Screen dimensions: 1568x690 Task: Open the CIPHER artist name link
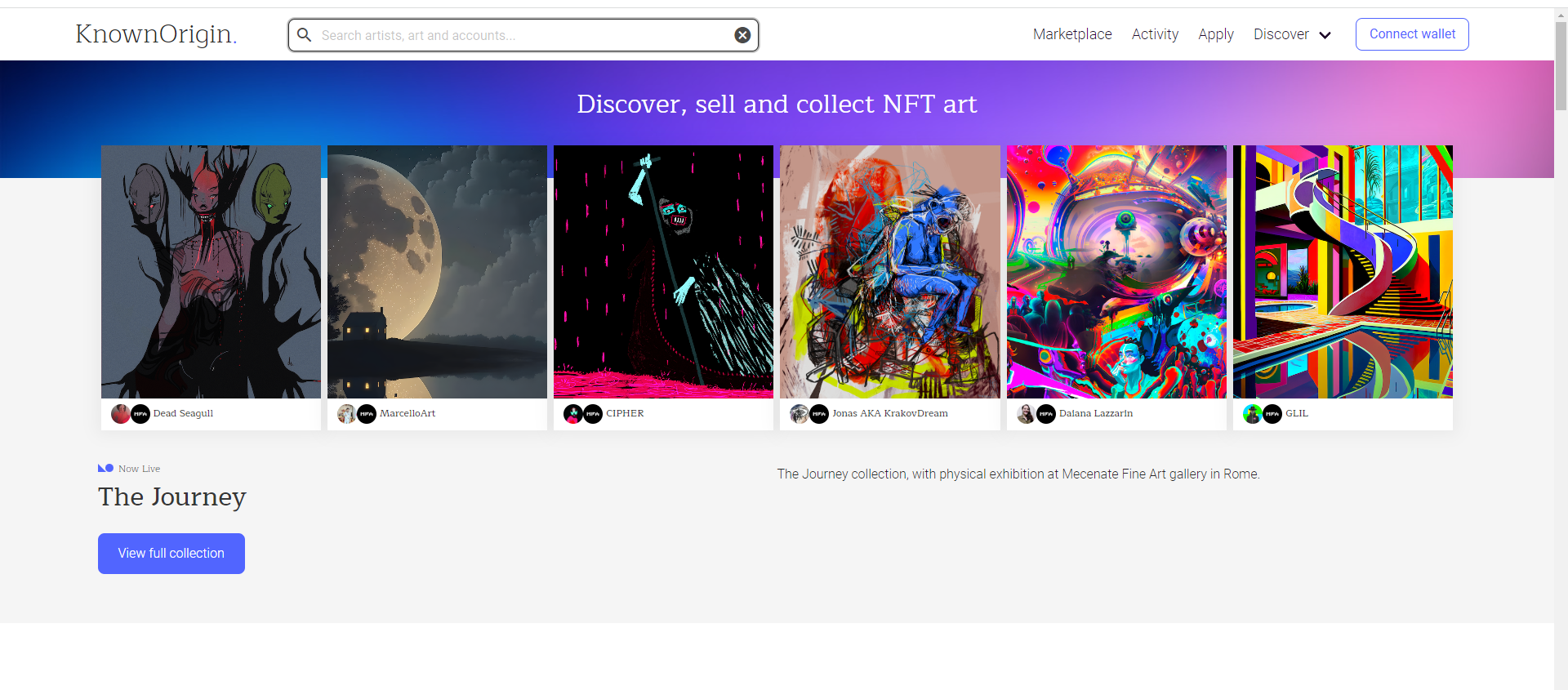point(625,413)
